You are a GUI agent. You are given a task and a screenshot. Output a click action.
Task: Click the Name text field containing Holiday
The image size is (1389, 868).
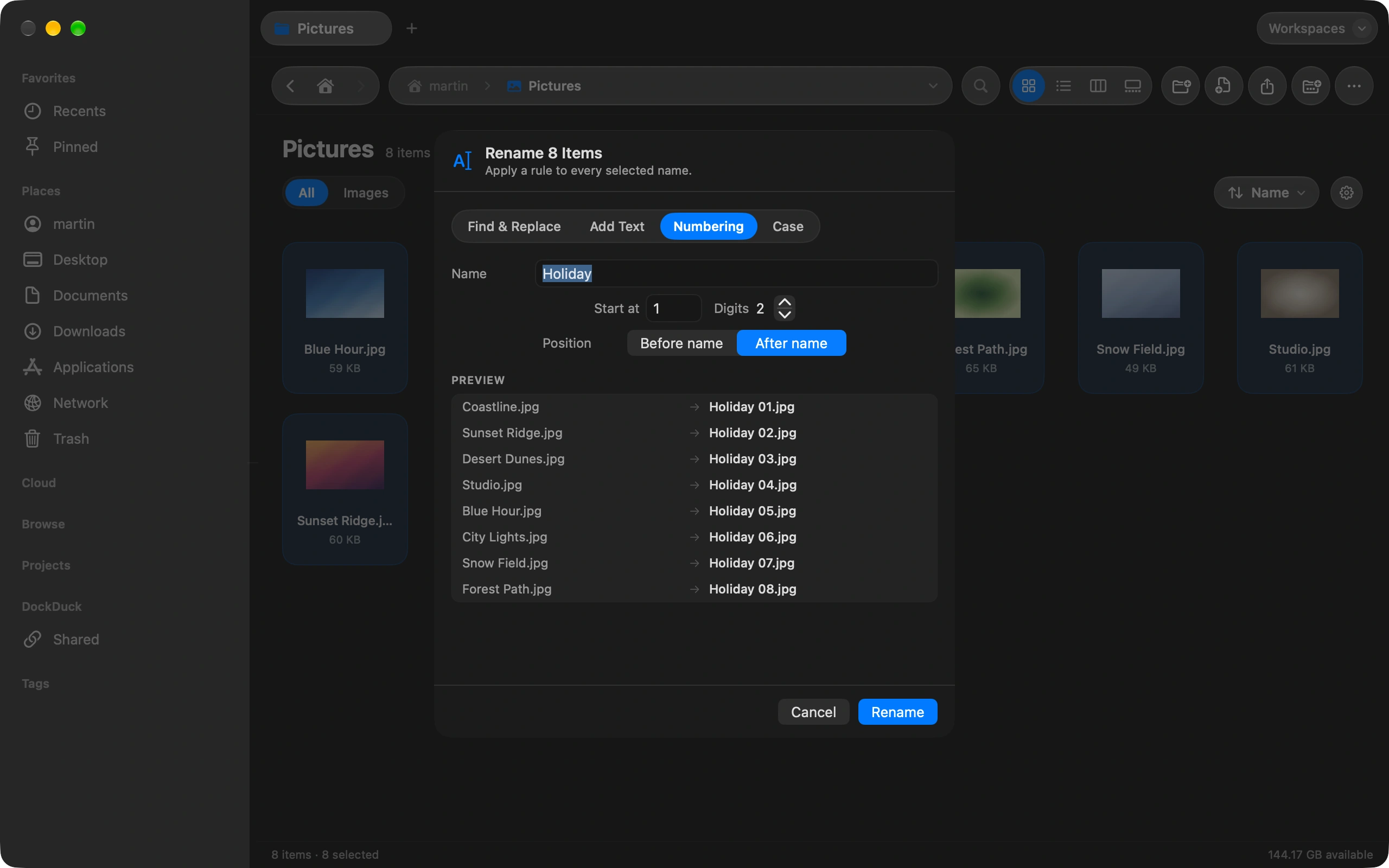click(736, 273)
